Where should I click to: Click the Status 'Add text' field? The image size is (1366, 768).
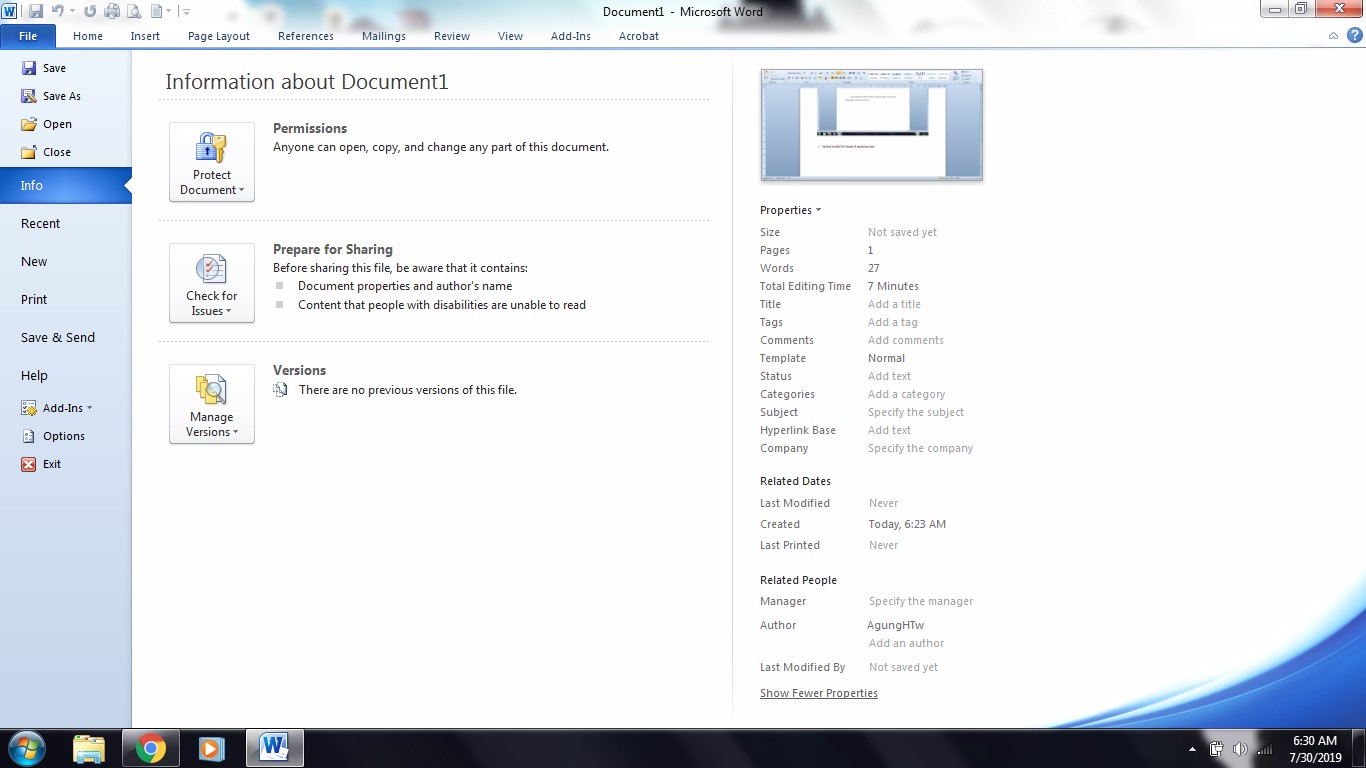pos(889,376)
